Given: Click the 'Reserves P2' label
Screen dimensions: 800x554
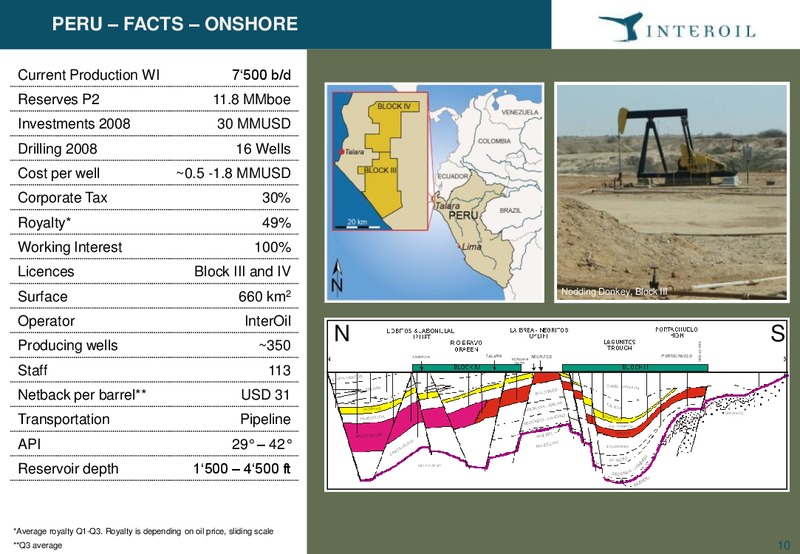Looking at the screenshot, I should pyautogui.click(x=59, y=99).
